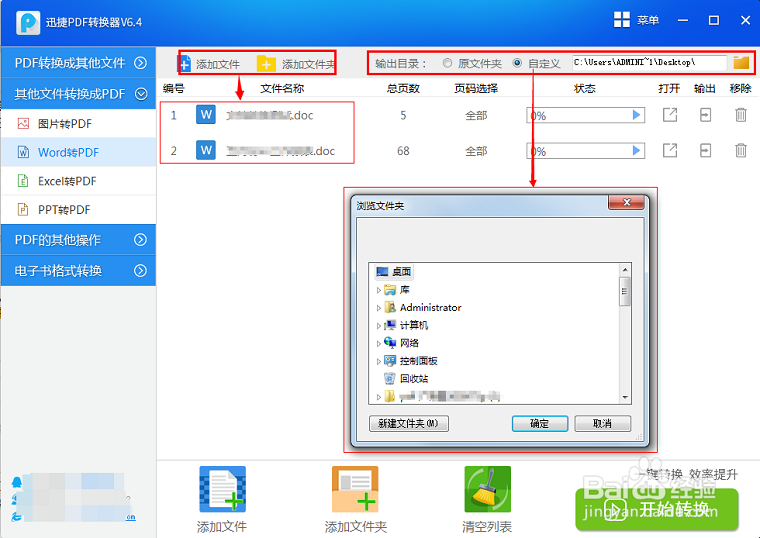The width and height of the screenshot is (760, 538).
Task: Start converting file 1 with play arrow
Action: coord(636,115)
